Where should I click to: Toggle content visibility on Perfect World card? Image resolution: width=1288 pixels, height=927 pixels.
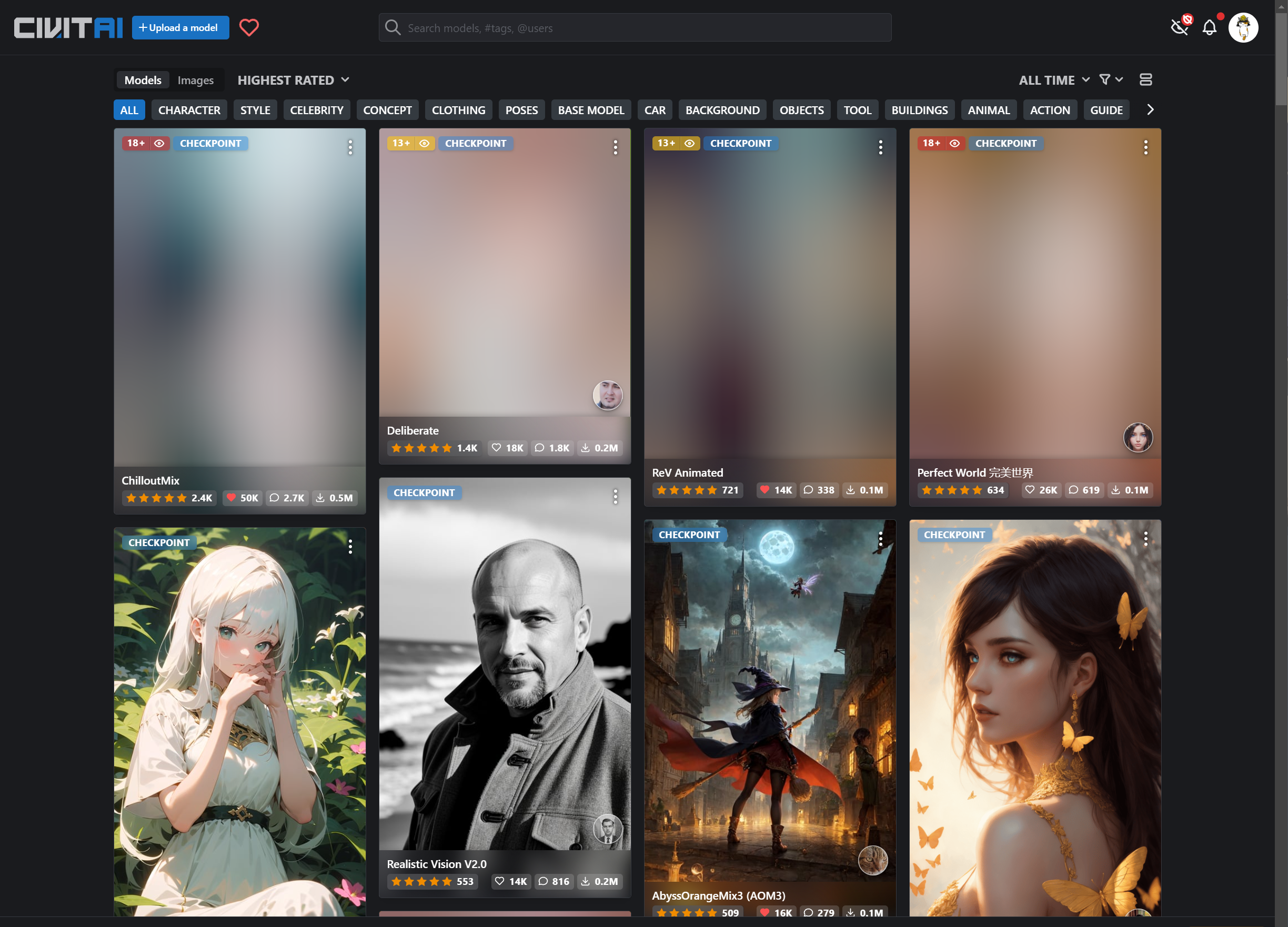pyautogui.click(x=955, y=143)
